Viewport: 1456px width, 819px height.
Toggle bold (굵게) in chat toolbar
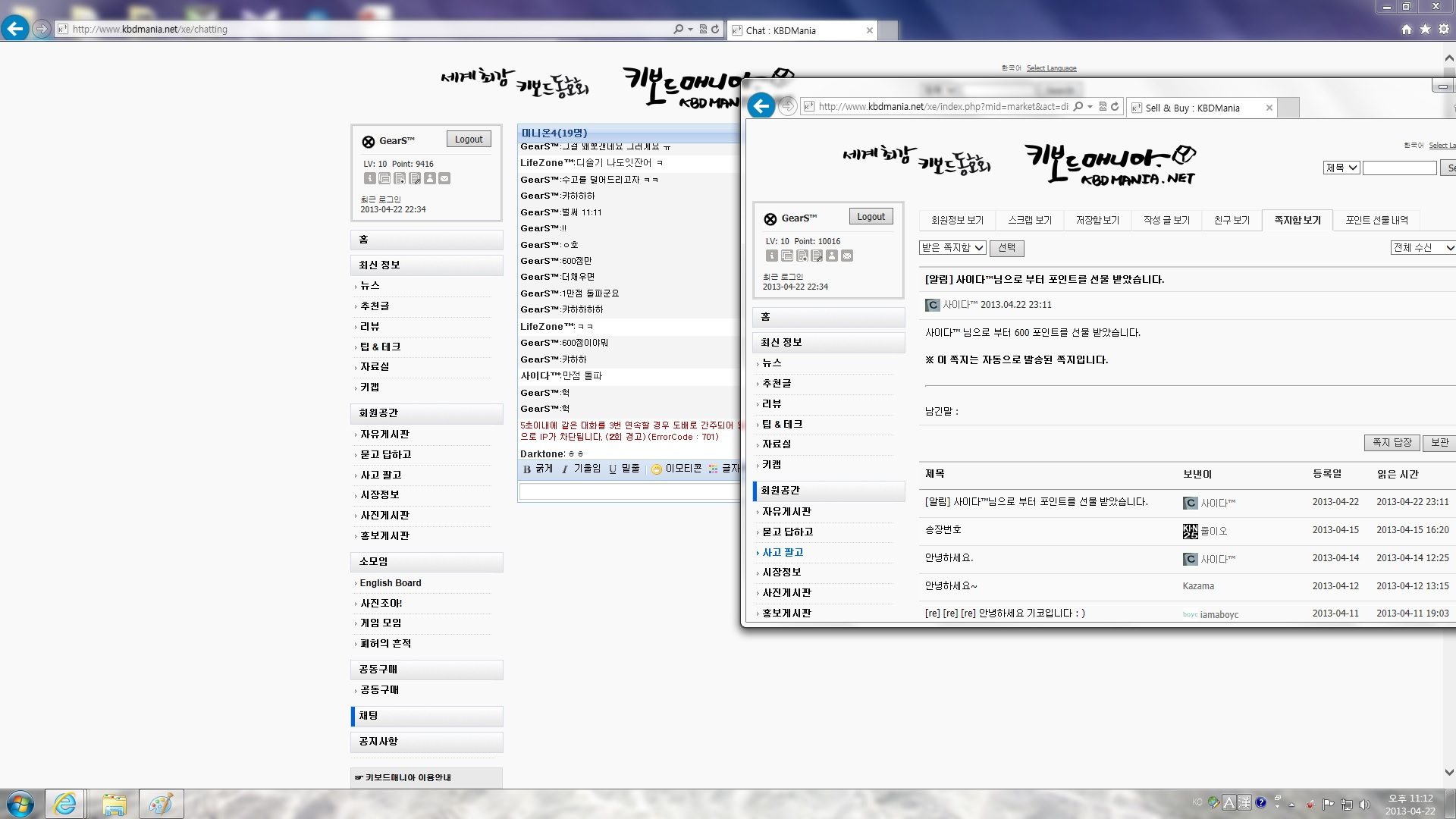(x=538, y=469)
